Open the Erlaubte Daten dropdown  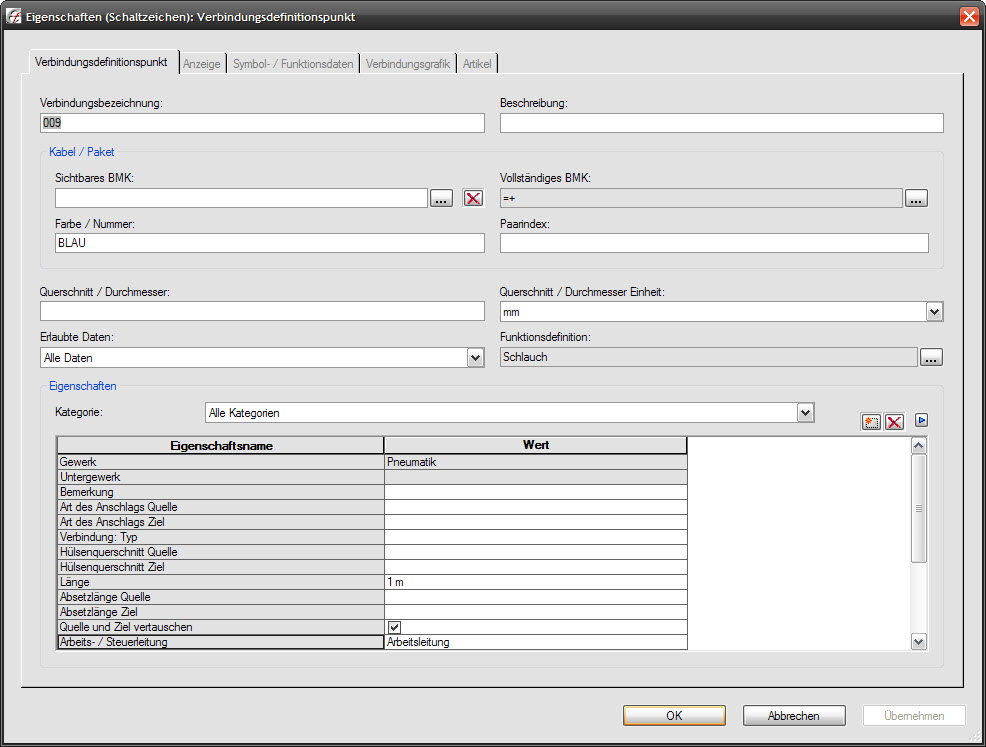pos(475,358)
